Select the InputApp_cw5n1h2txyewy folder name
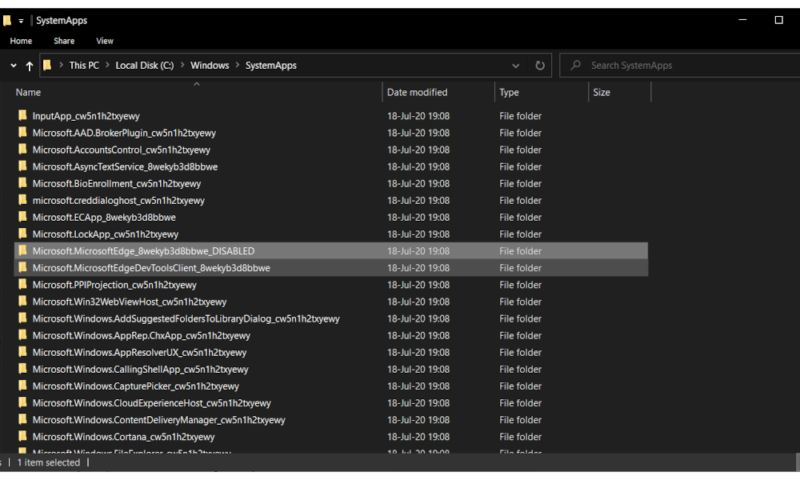Screen dimensions: 800x480 click(86, 116)
